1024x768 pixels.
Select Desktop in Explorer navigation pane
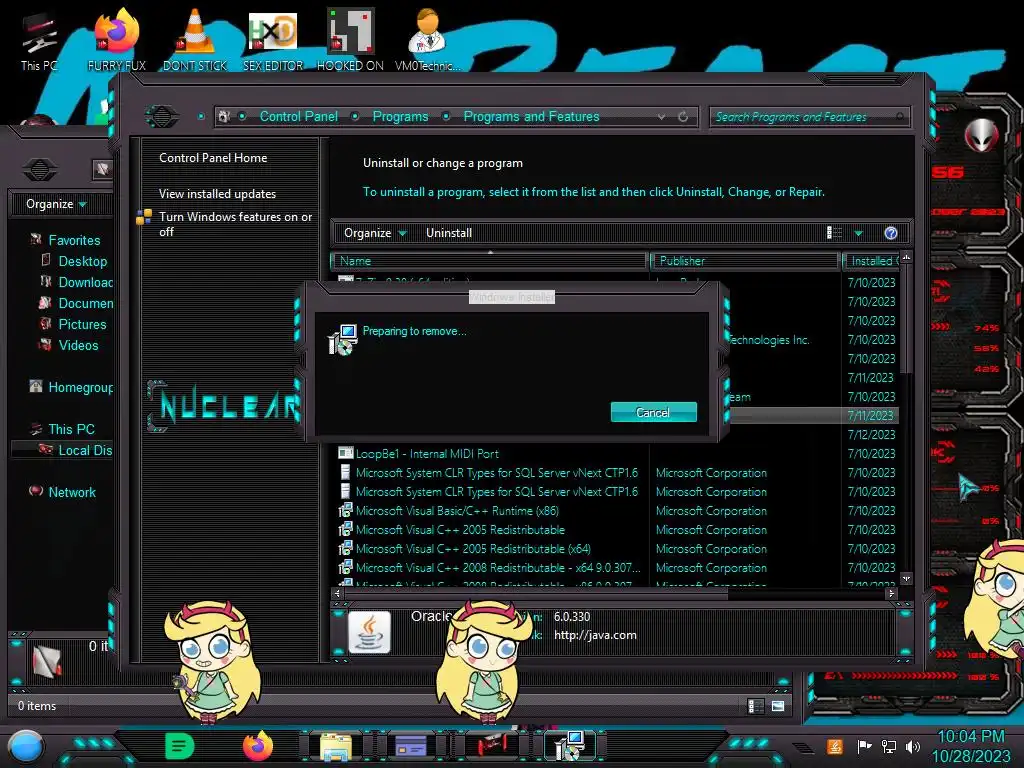click(82, 261)
